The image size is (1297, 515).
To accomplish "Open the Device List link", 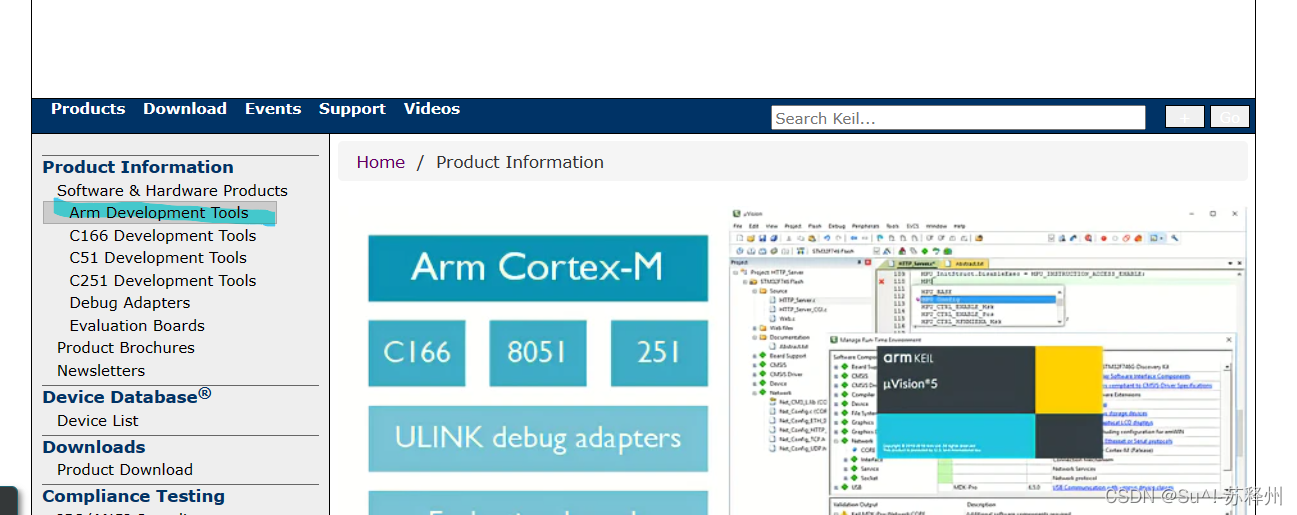I will click(x=98, y=421).
